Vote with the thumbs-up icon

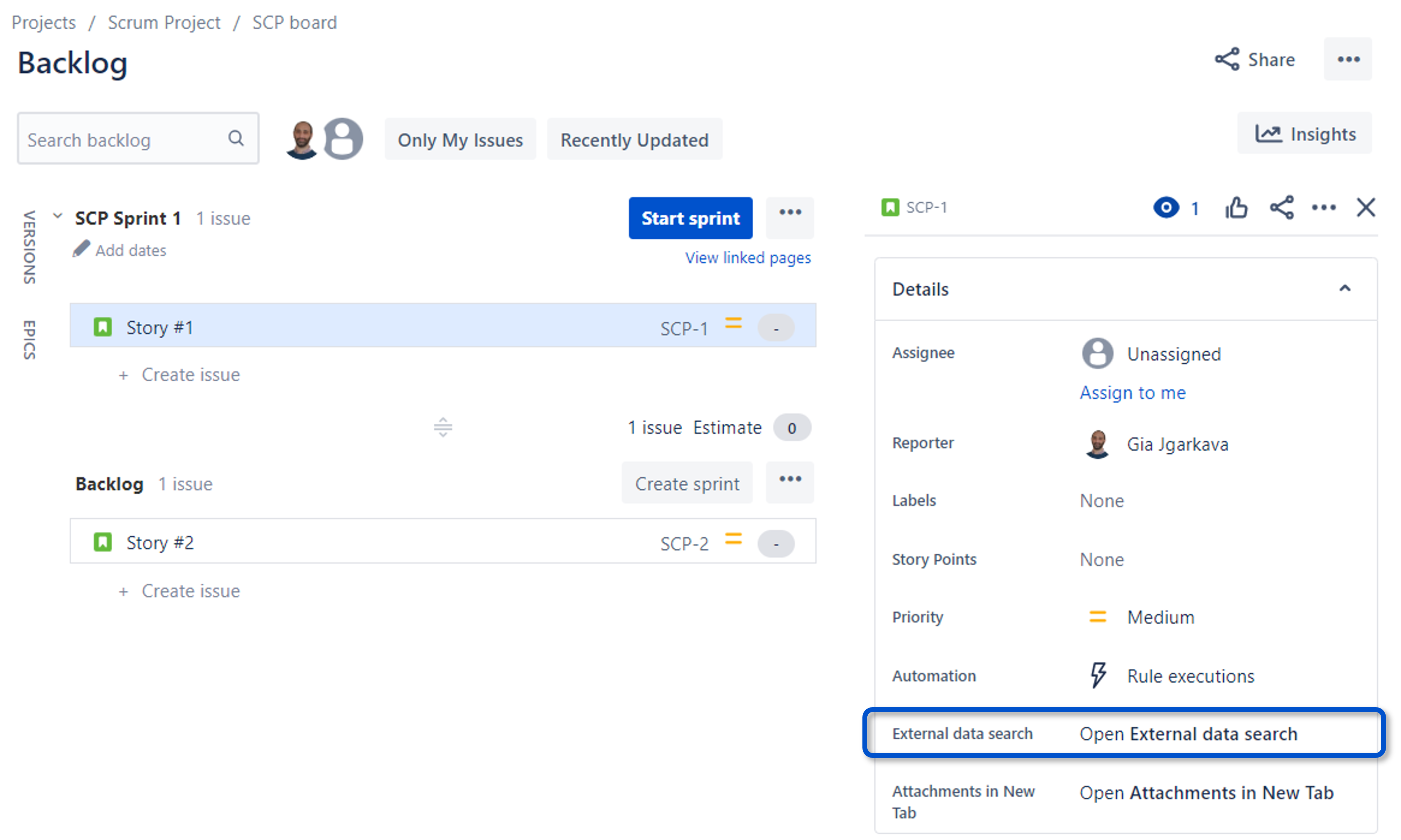1236,208
